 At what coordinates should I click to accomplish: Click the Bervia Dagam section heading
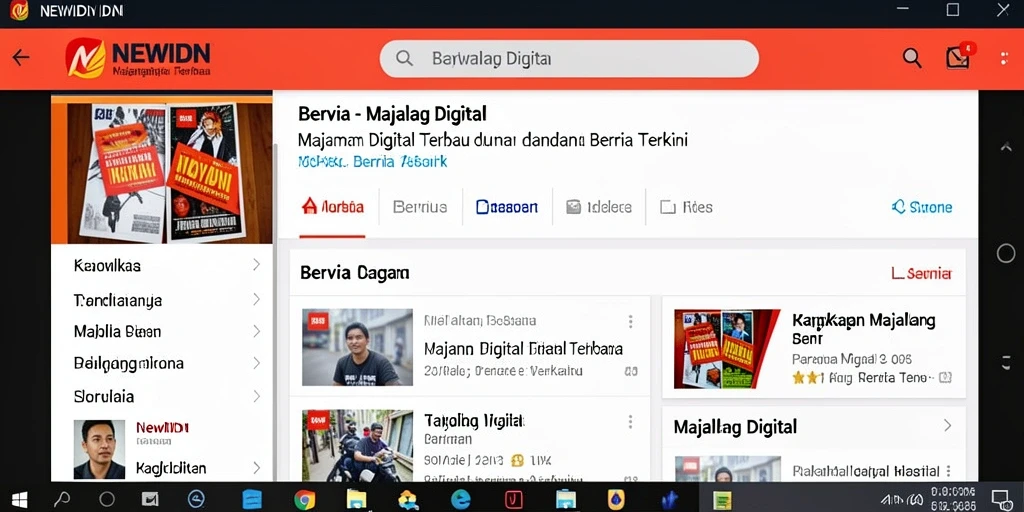pyautogui.click(x=355, y=273)
